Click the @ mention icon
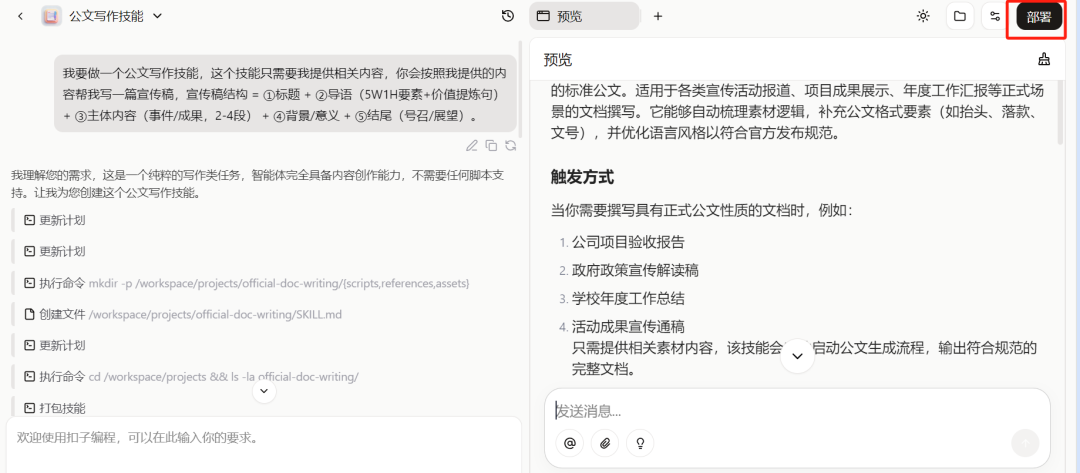This screenshot has width=1080, height=473. click(570, 443)
